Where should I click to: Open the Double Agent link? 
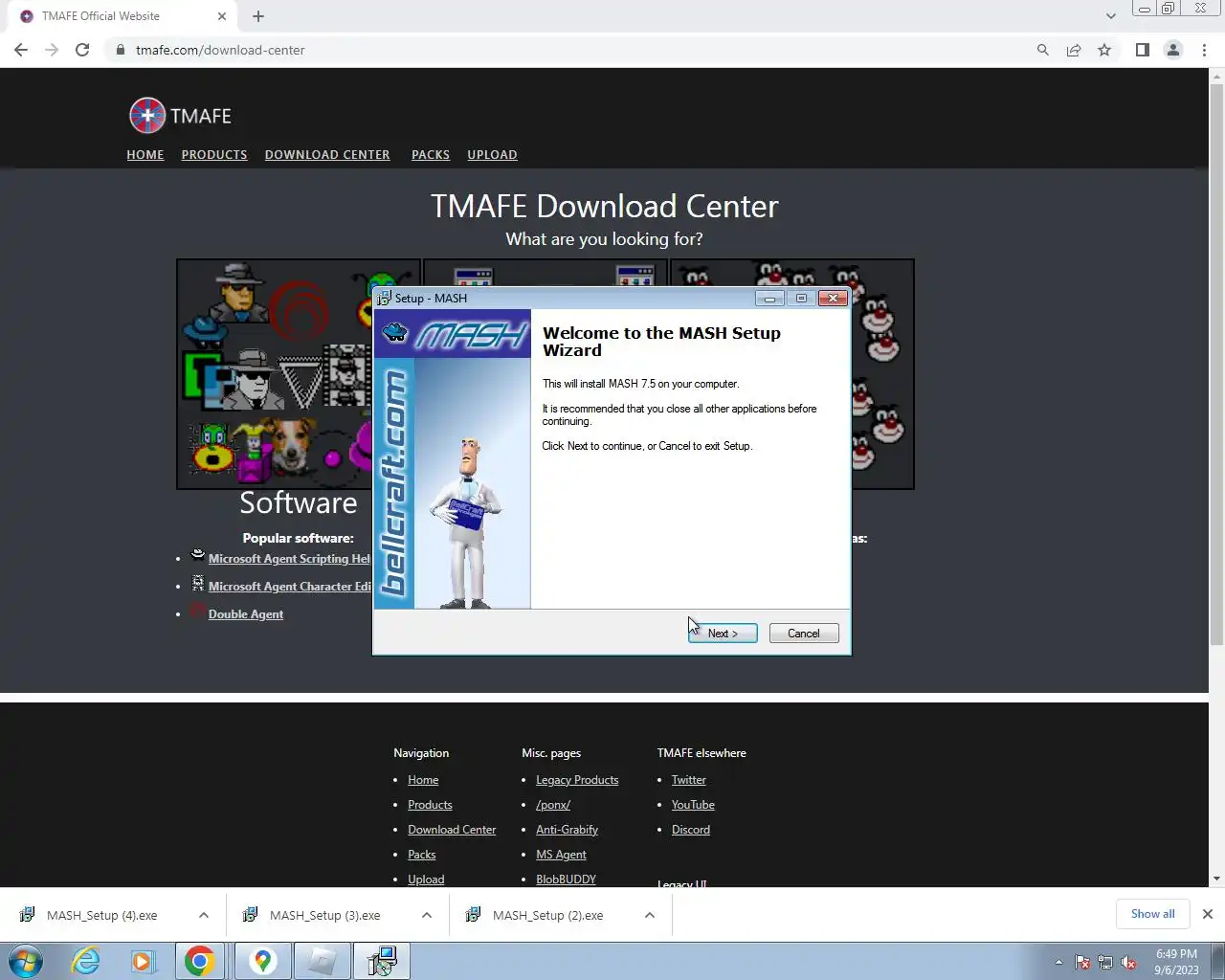click(x=246, y=614)
